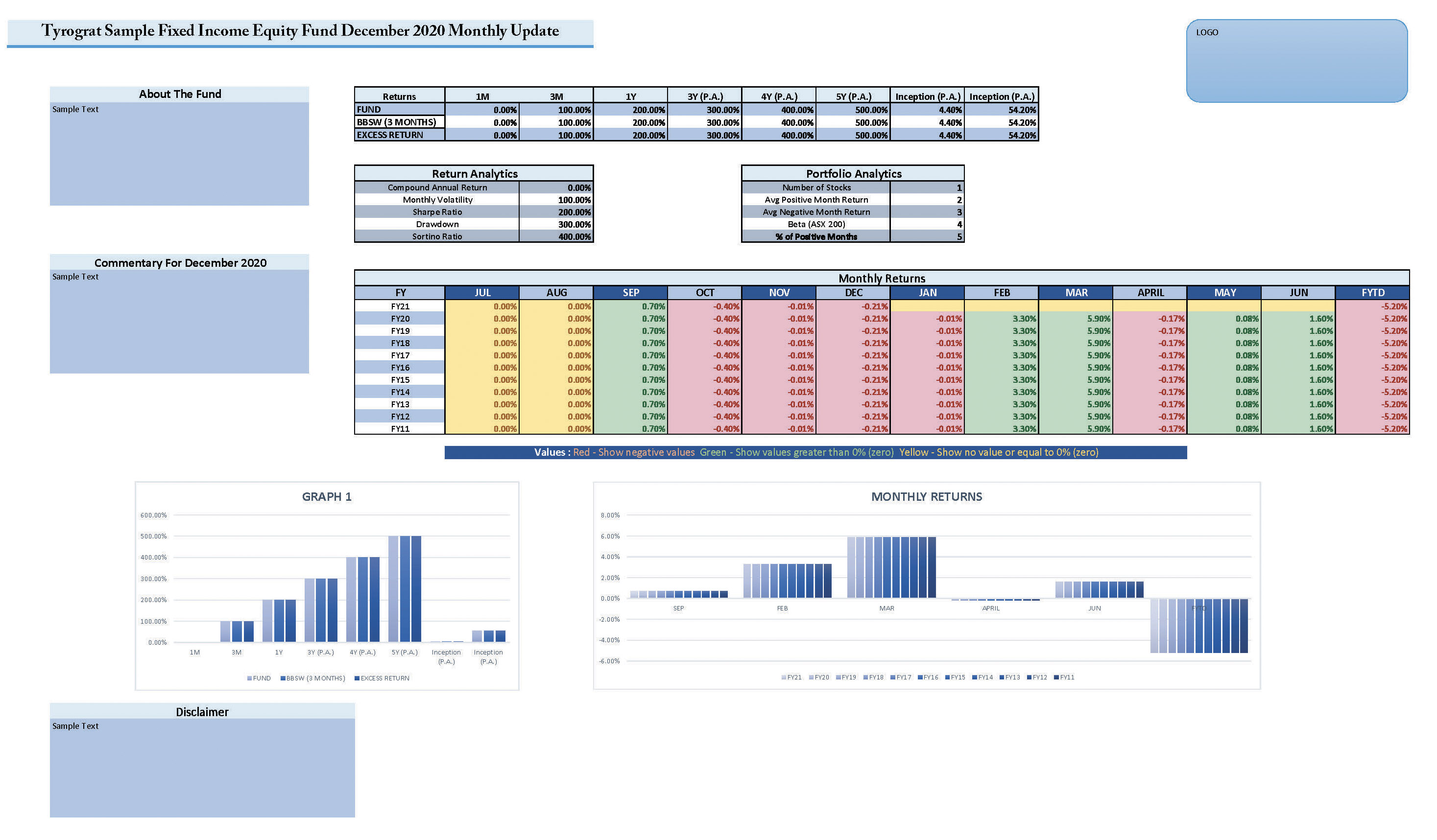
Task: Click the Portfolio Analytics table header
Action: pyautogui.click(x=853, y=174)
